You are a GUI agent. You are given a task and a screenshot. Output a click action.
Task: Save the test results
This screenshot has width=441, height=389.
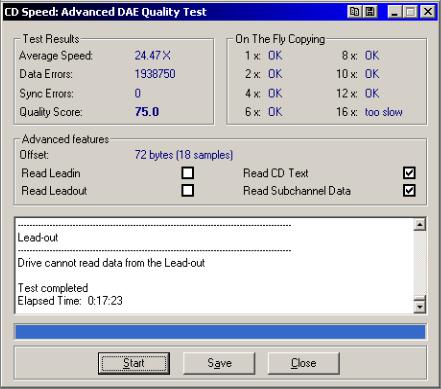tap(219, 363)
